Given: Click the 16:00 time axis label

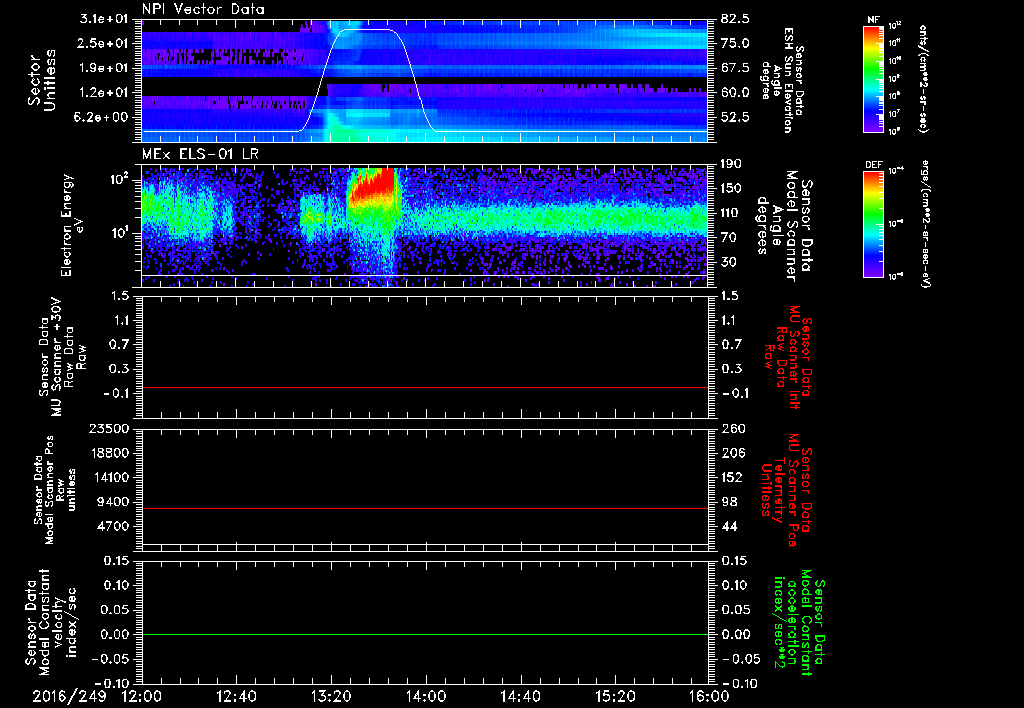Looking at the screenshot, I should [x=709, y=697].
